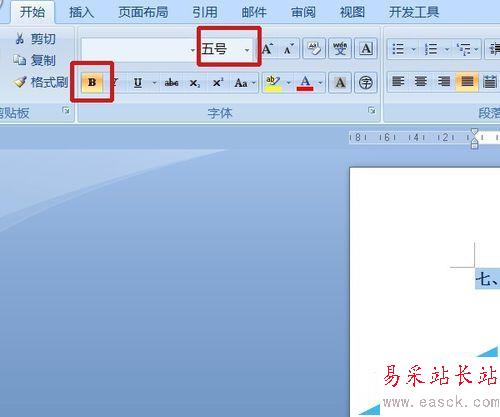The image size is (500, 417).
Task: Open highlight color dropdown arrow
Action: tap(289, 82)
